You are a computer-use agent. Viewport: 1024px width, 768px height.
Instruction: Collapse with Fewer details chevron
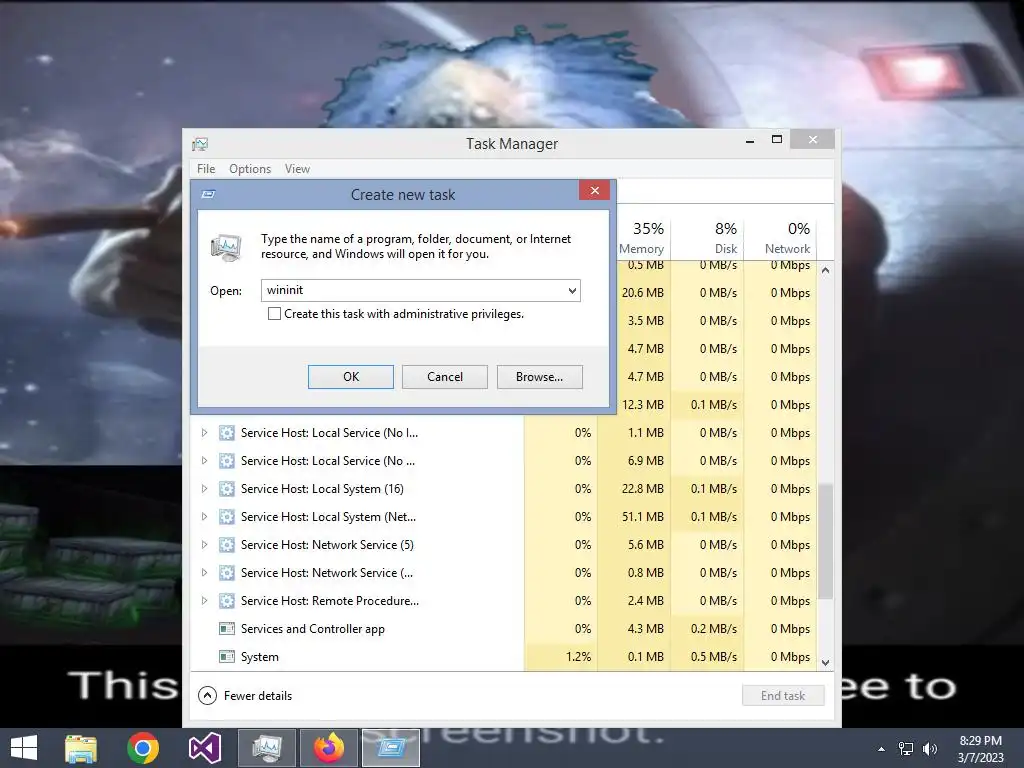pyautogui.click(x=207, y=696)
